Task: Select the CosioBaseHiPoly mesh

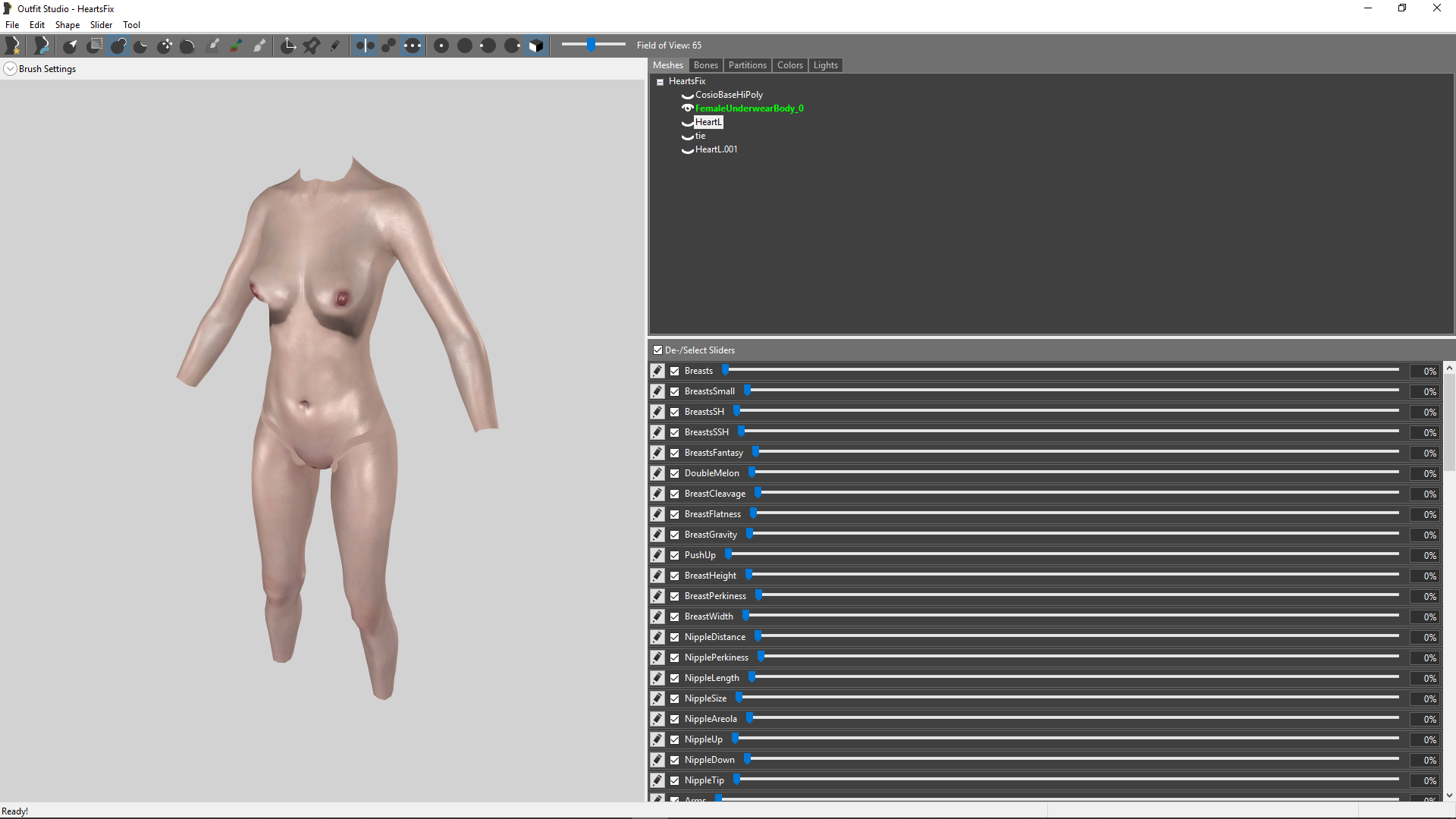Action: pyautogui.click(x=729, y=95)
